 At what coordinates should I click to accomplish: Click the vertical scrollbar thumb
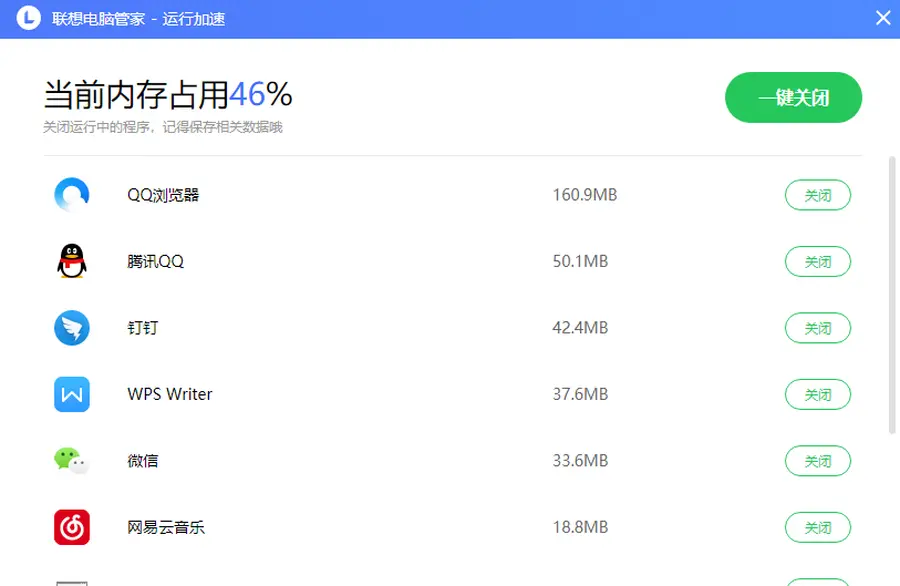click(892, 295)
